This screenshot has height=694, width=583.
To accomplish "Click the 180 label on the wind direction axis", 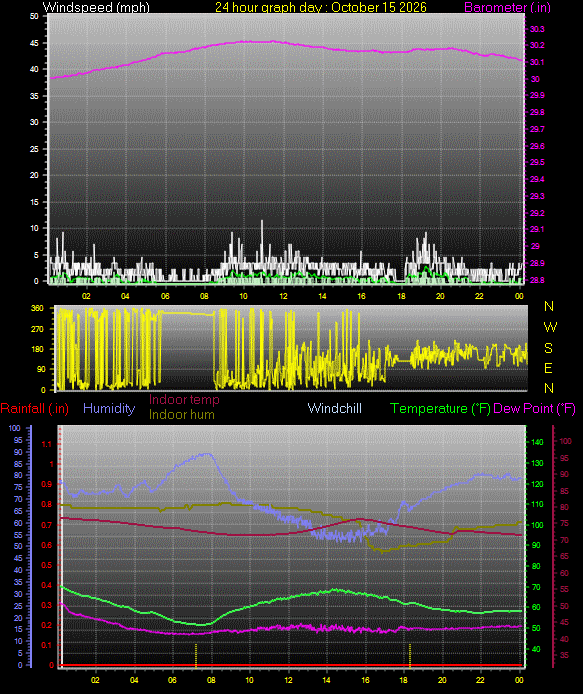I will [38, 349].
